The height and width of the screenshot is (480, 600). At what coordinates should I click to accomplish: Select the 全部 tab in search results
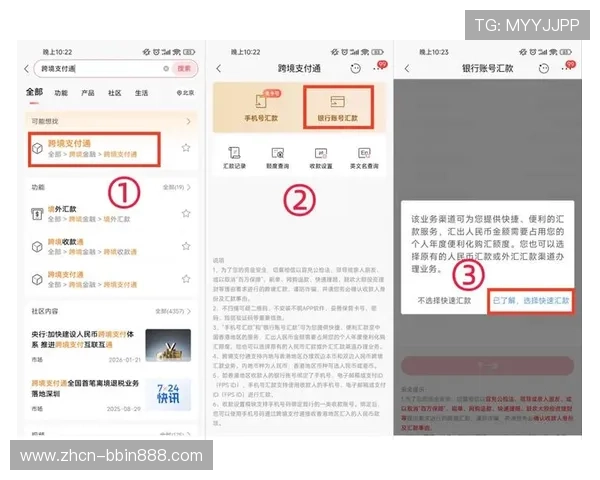[x=34, y=92]
